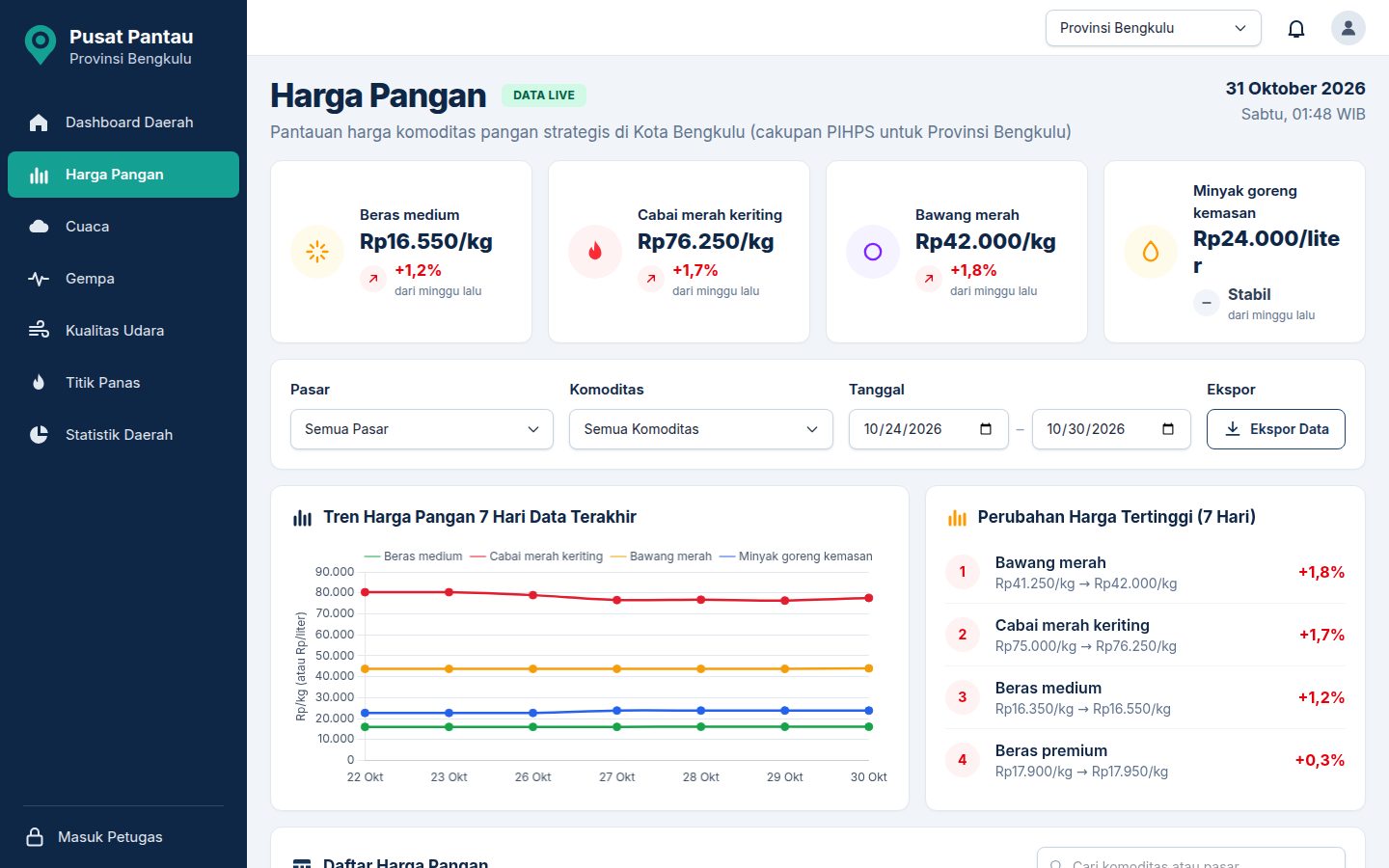Open the Gempa sidebar page
This screenshot has height=868, width=1389.
pyautogui.click(x=123, y=279)
